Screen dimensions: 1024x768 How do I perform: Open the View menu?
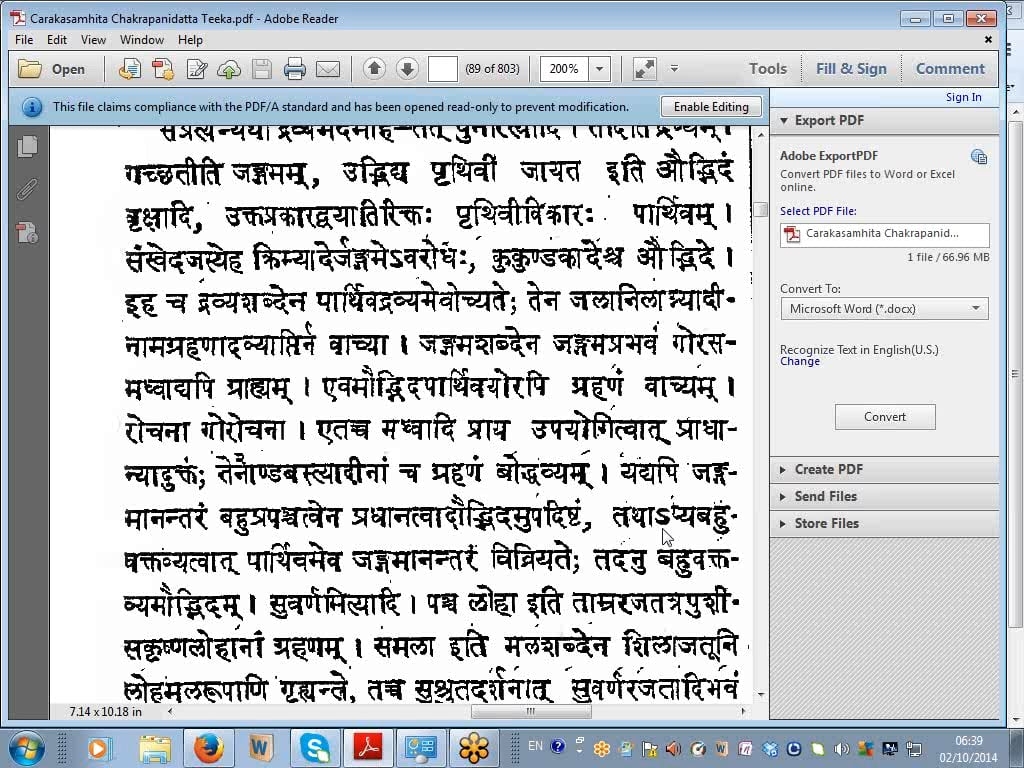93,40
